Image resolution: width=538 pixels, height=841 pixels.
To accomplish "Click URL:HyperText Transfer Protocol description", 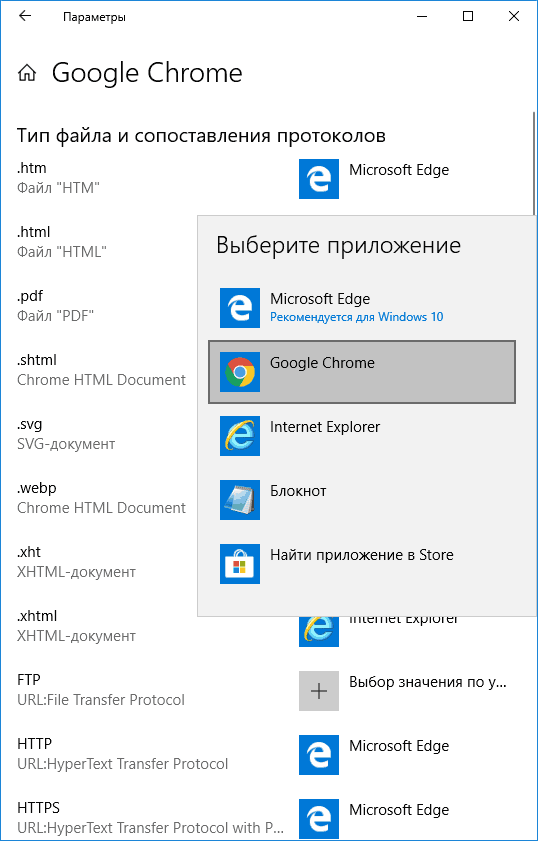I will point(123,764).
